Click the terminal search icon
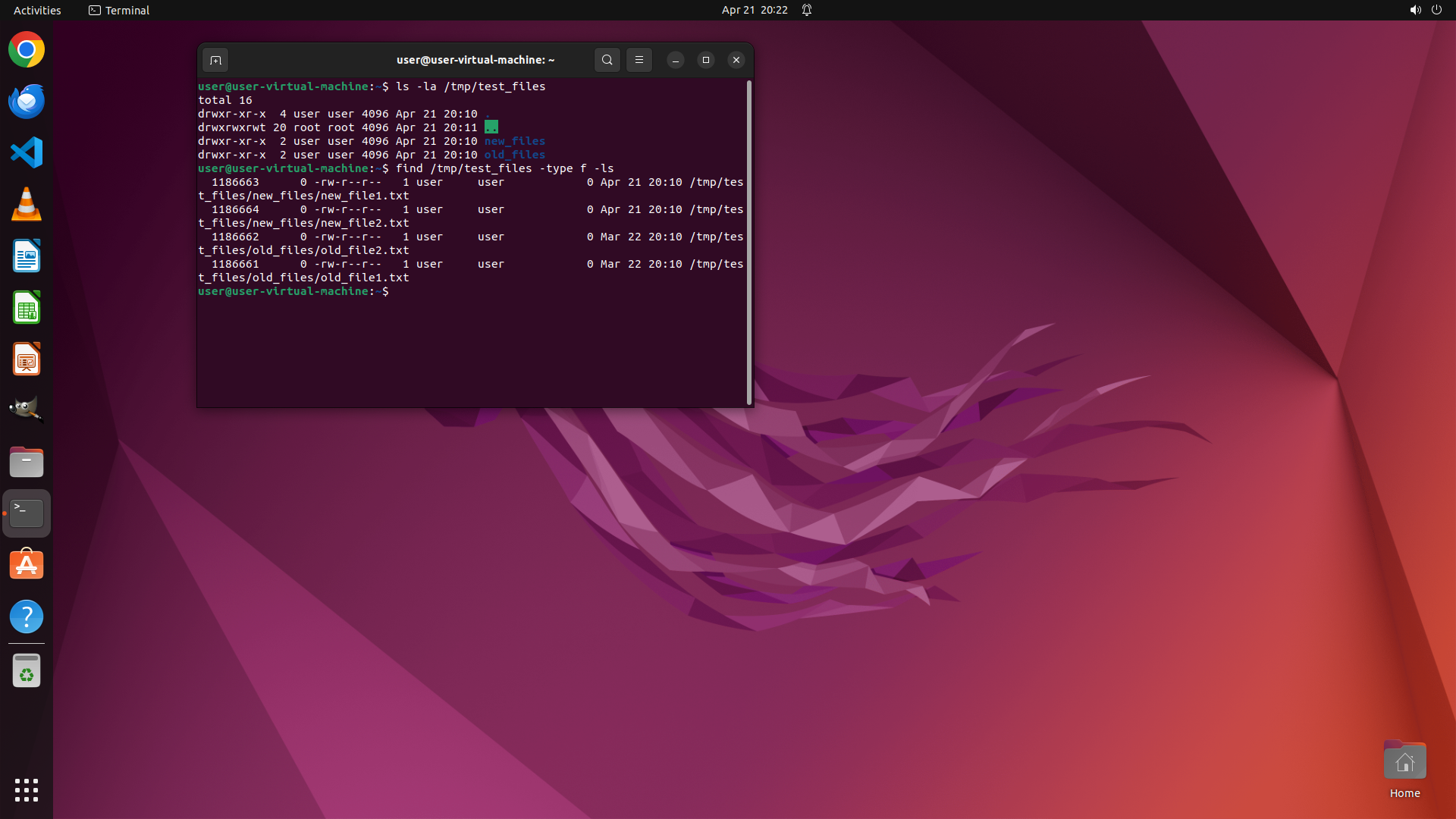The height and width of the screenshot is (819, 1456). pos(607,60)
